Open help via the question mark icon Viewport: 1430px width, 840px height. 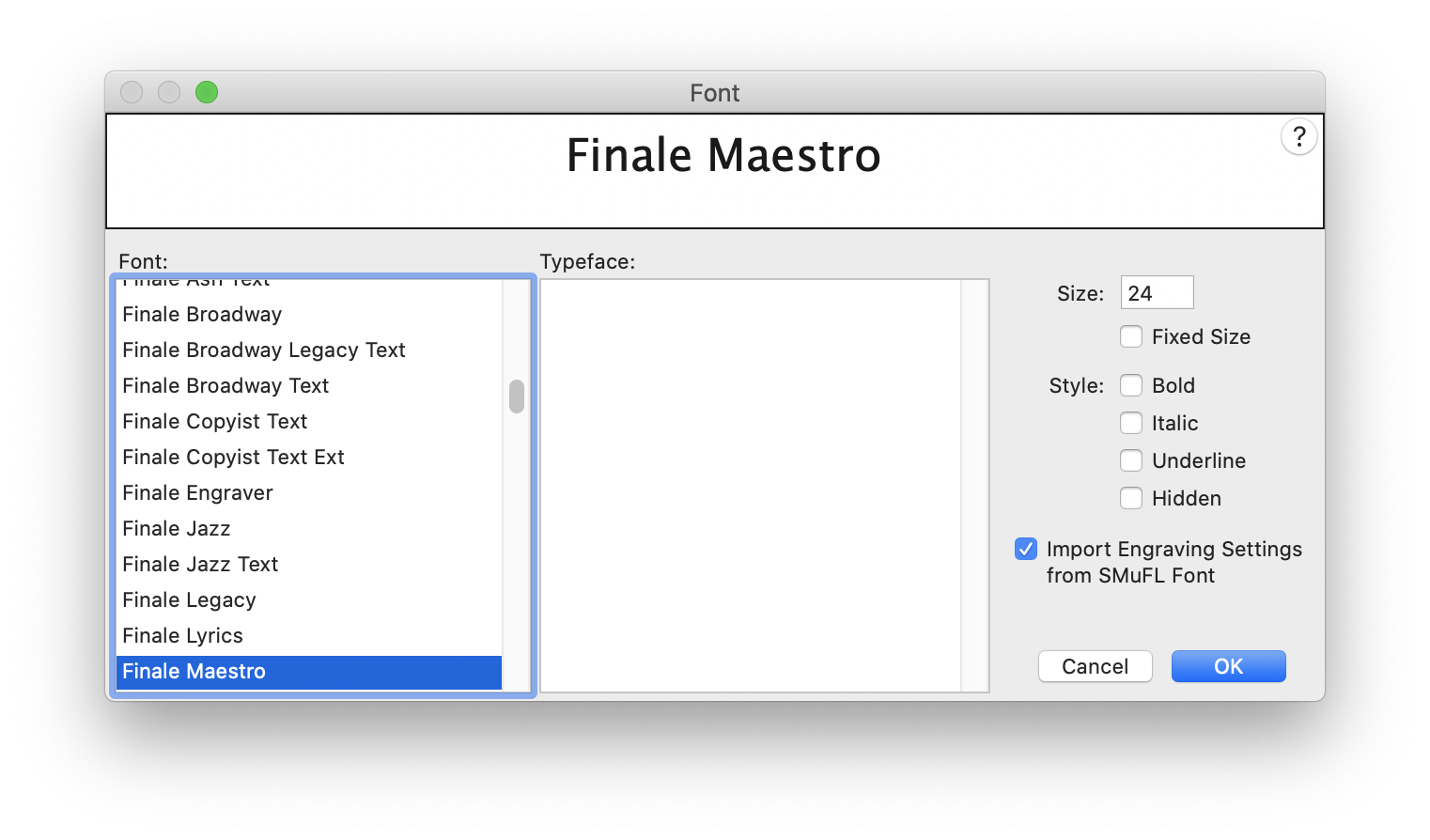[1299, 137]
